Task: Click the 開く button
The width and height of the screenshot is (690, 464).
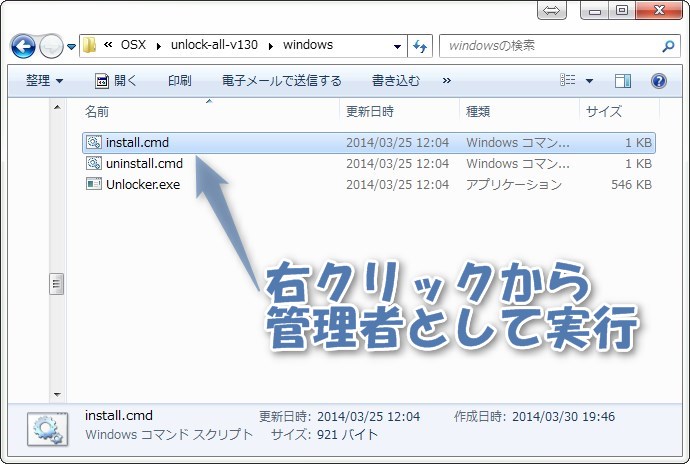Action: point(116,81)
